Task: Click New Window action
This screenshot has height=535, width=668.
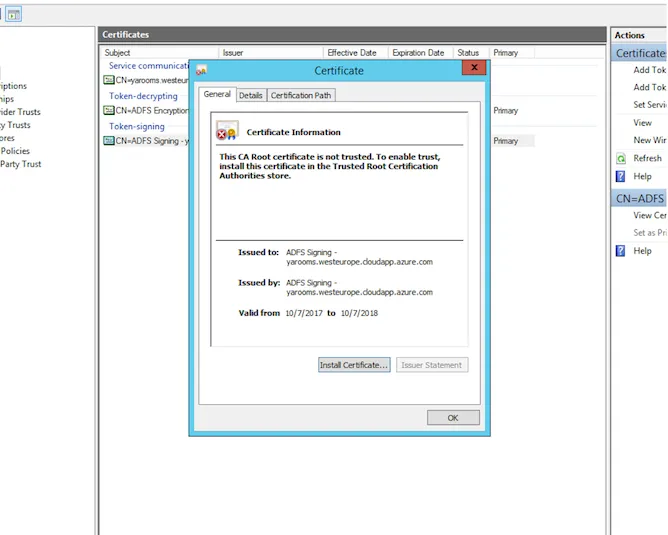Action: pyautogui.click(x=650, y=140)
